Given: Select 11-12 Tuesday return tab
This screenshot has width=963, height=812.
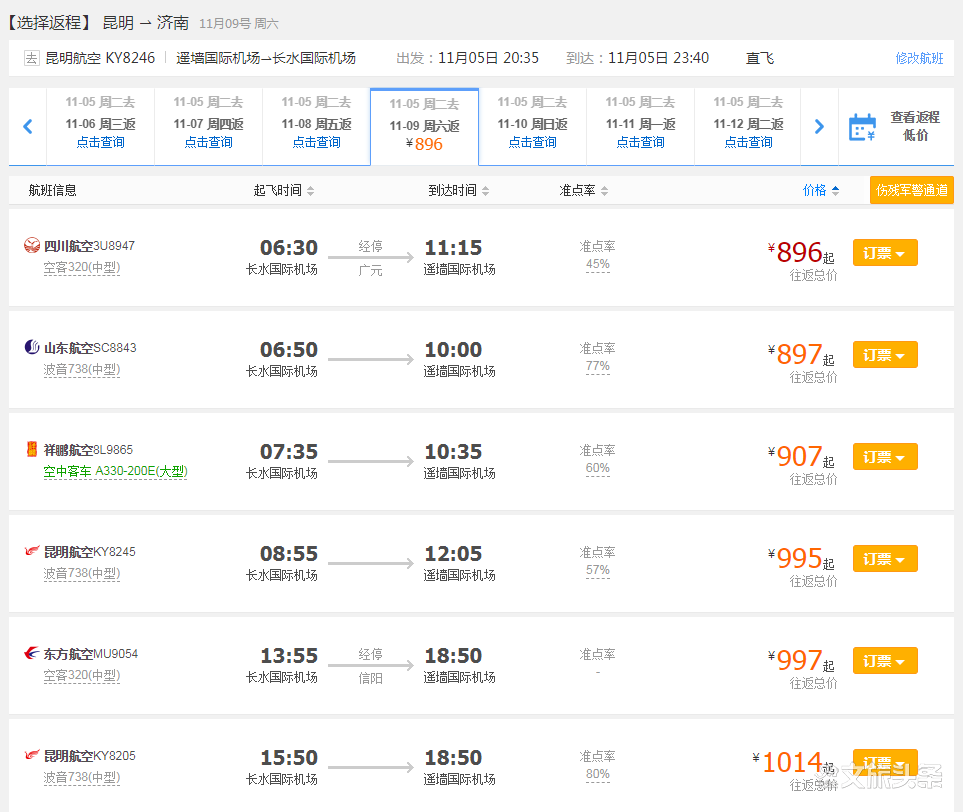Looking at the screenshot, I should click(x=748, y=127).
